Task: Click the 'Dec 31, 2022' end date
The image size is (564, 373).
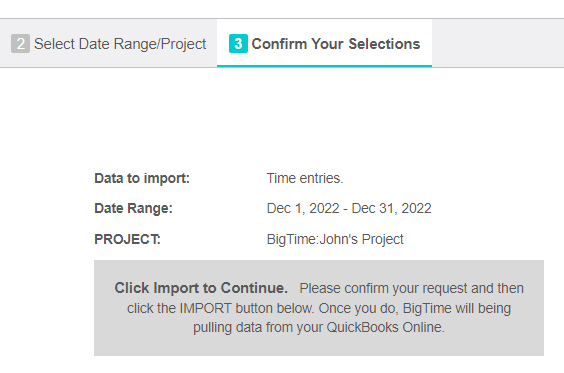Action: 391,209
